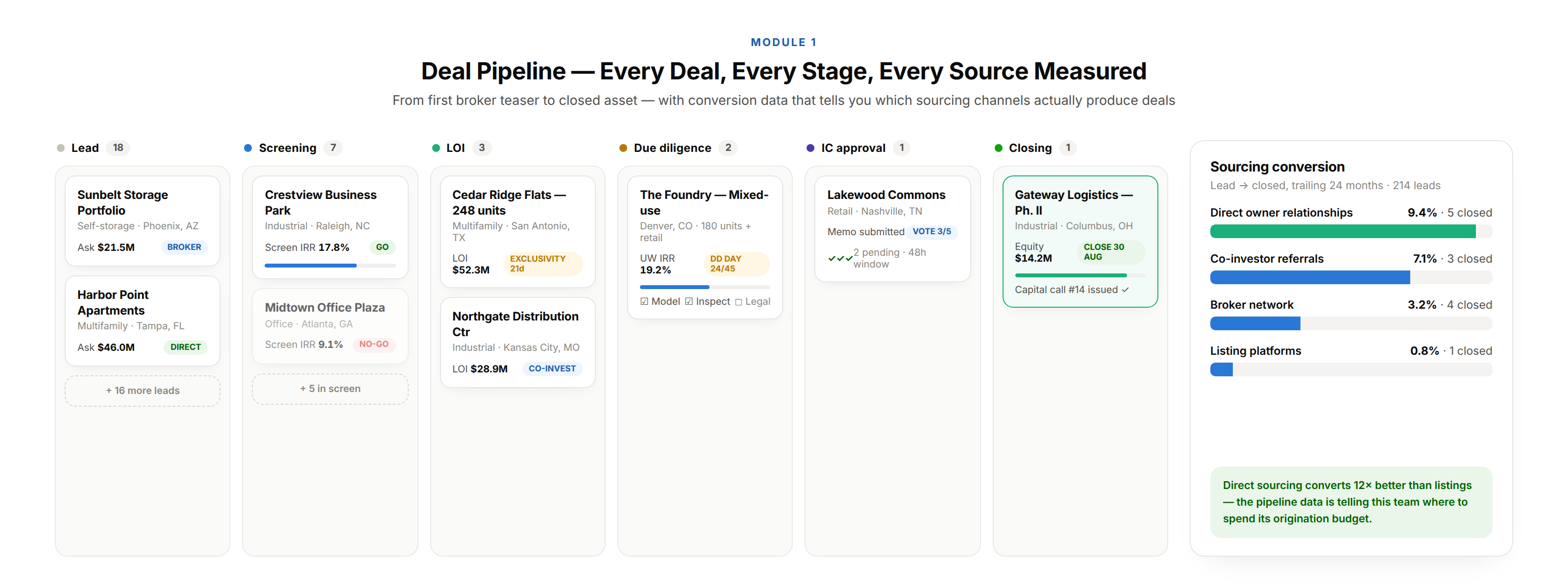Toggle the Model checkbox on The Foundry
The width and height of the screenshot is (1568, 588).
pyautogui.click(x=644, y=302)
